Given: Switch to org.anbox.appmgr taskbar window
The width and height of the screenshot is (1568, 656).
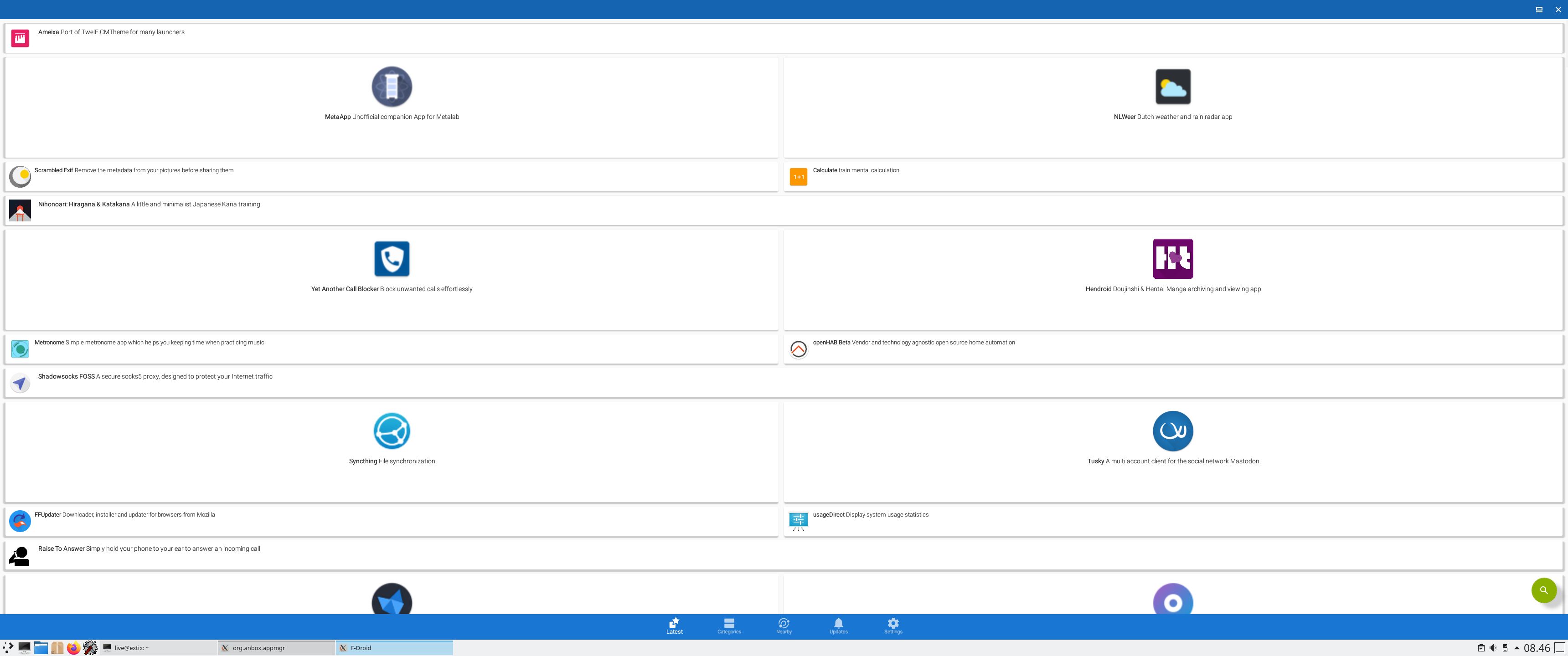Looking at the screenshot, I should pyautogui.click(x=276, y=648).
